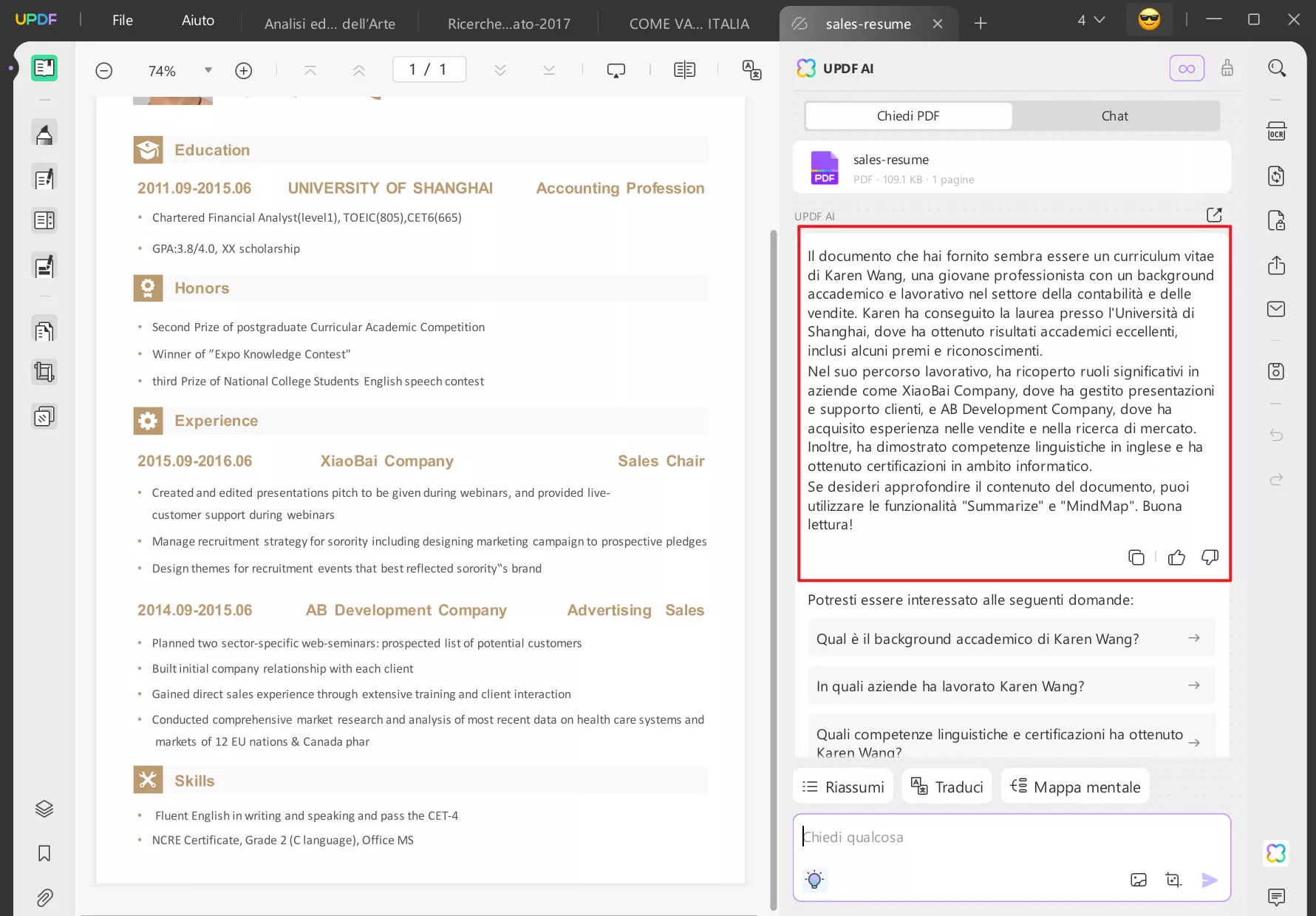The image size is (1316, 916).
Task: Click the thumbs up icon on AI response
Action: [1176, 557]
